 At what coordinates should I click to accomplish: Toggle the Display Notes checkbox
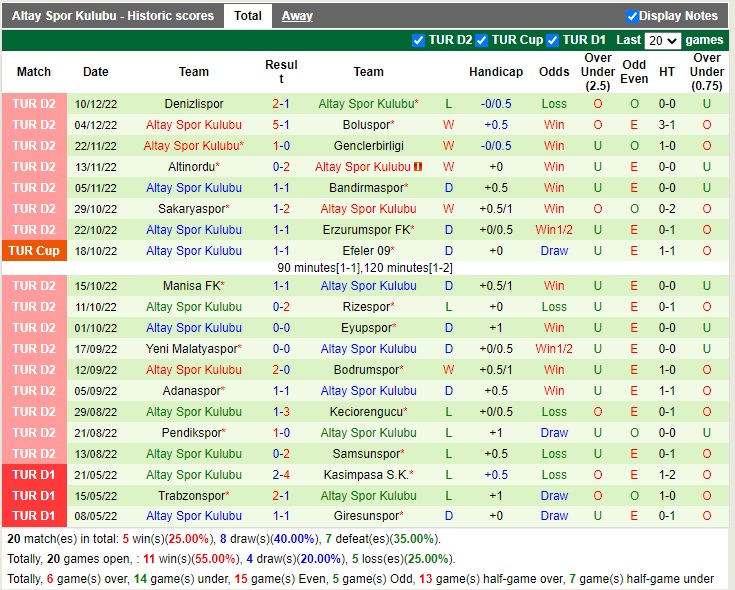point(632,16)
